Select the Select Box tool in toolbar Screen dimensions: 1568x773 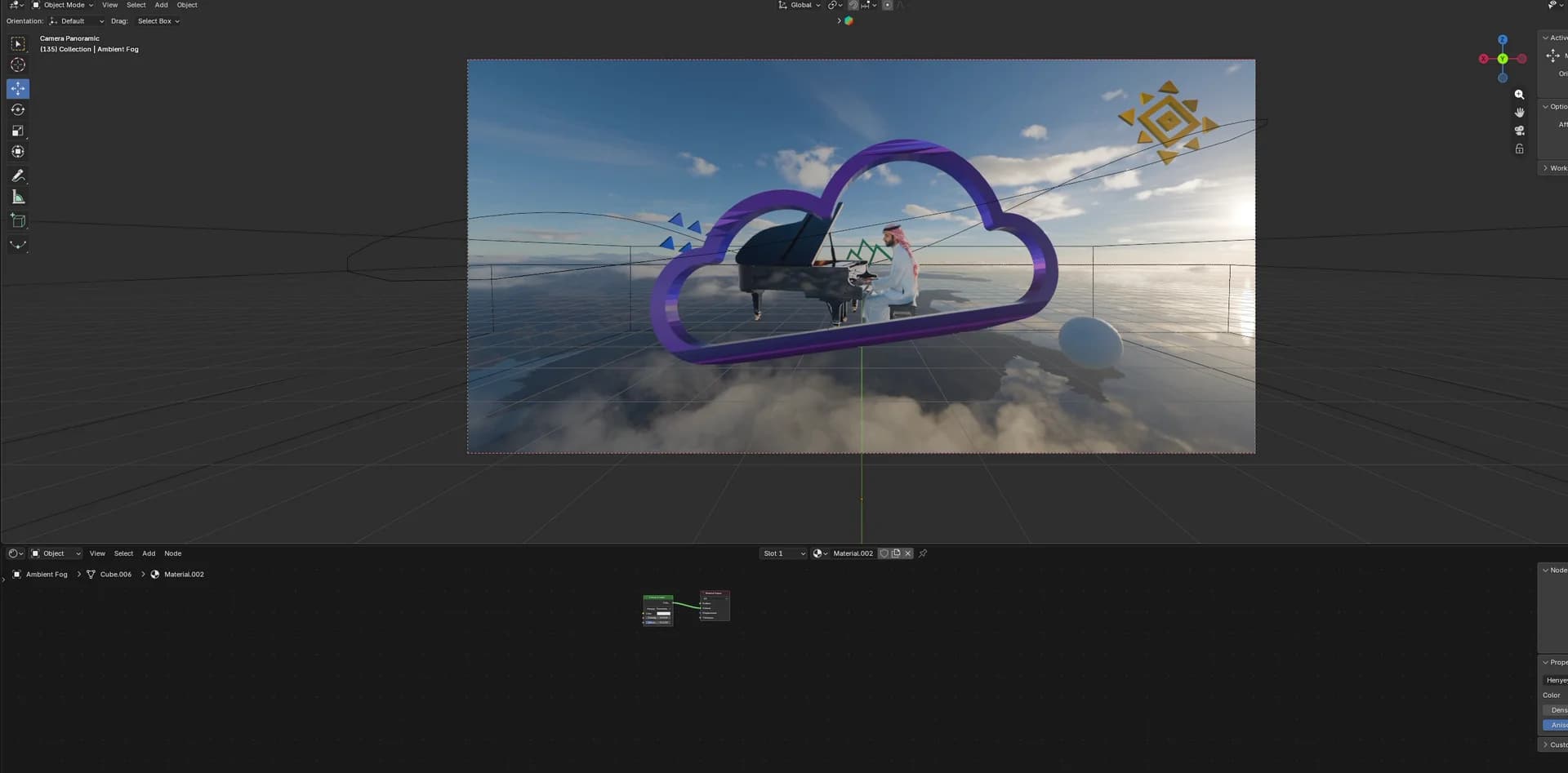point(18,43)
